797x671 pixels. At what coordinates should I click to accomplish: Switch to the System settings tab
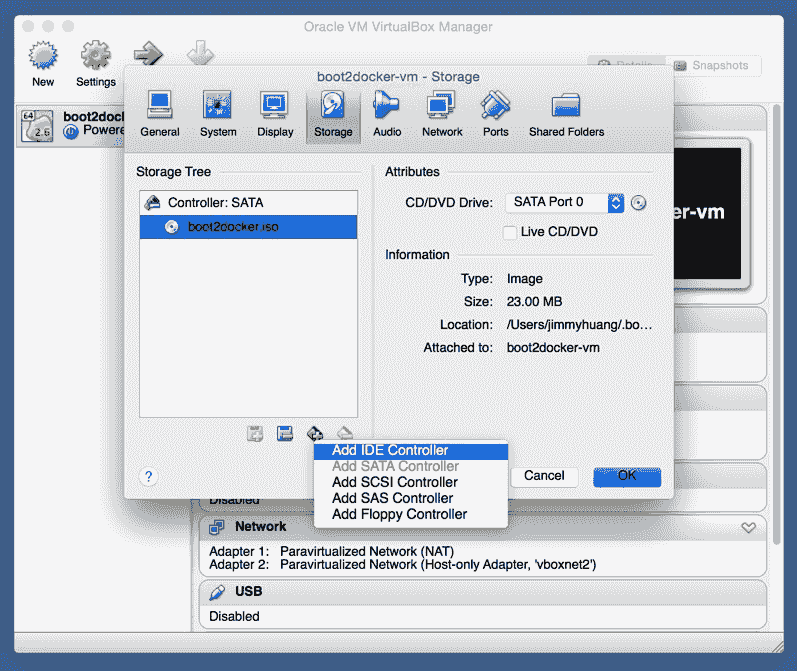pyautogui.click(x=218, y=114)
